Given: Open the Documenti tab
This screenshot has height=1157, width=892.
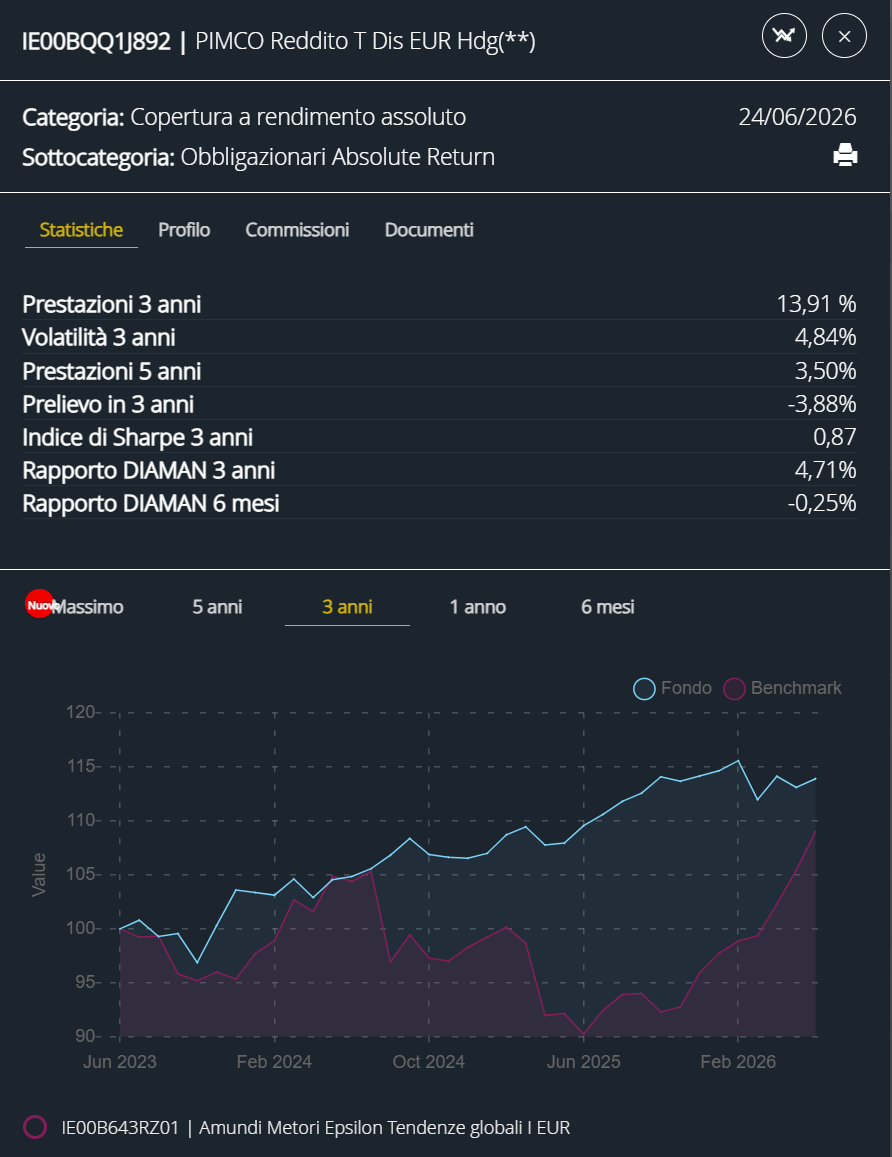Looking at the screenshot, I should tap(429, 229).
